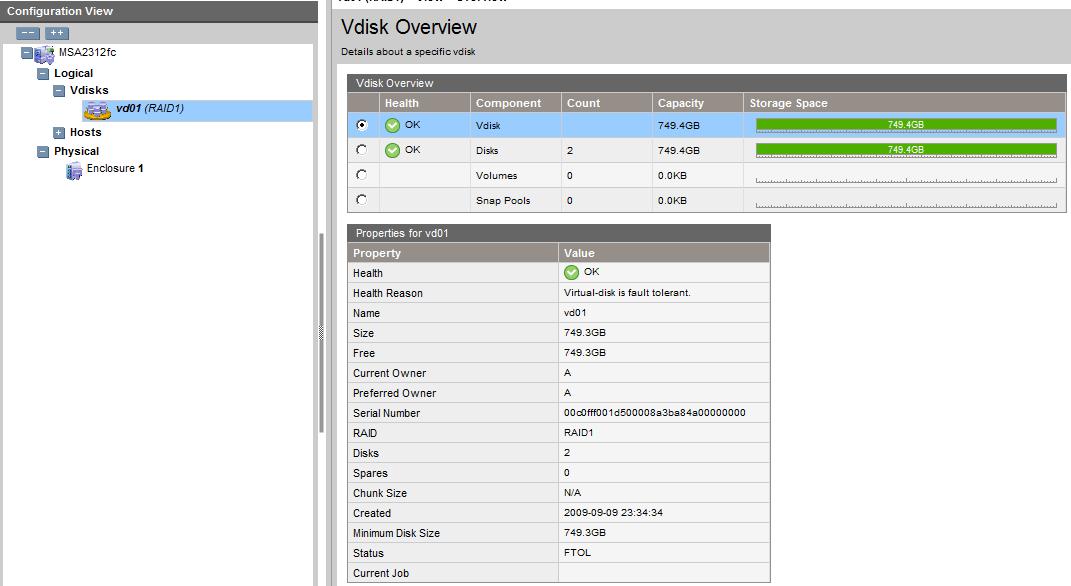
Task: Click the OK health icon in the Vdisk row
Action: (x=393, y=125)
